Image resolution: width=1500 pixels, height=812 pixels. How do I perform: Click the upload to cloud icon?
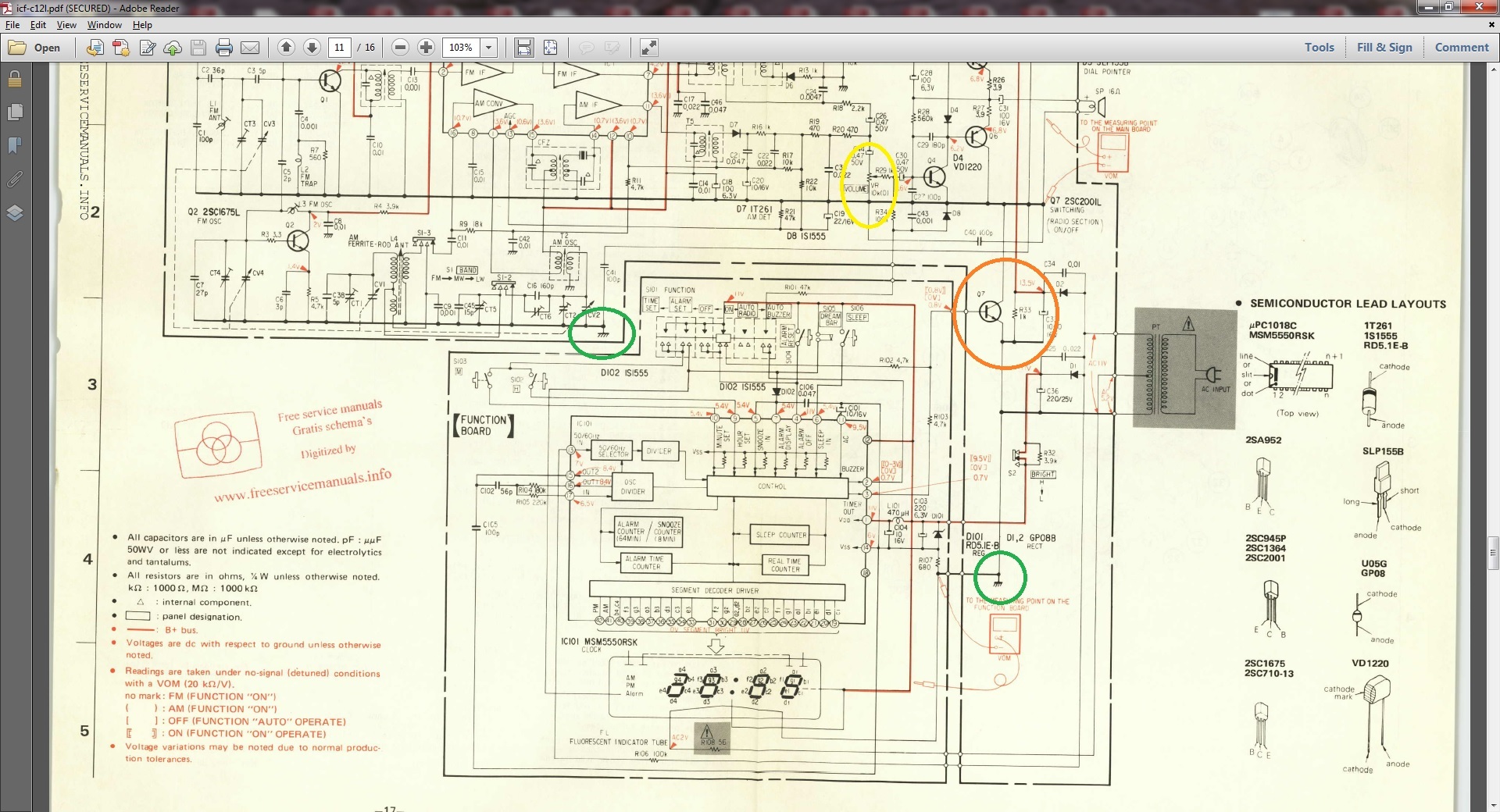[x=173, y=48]
